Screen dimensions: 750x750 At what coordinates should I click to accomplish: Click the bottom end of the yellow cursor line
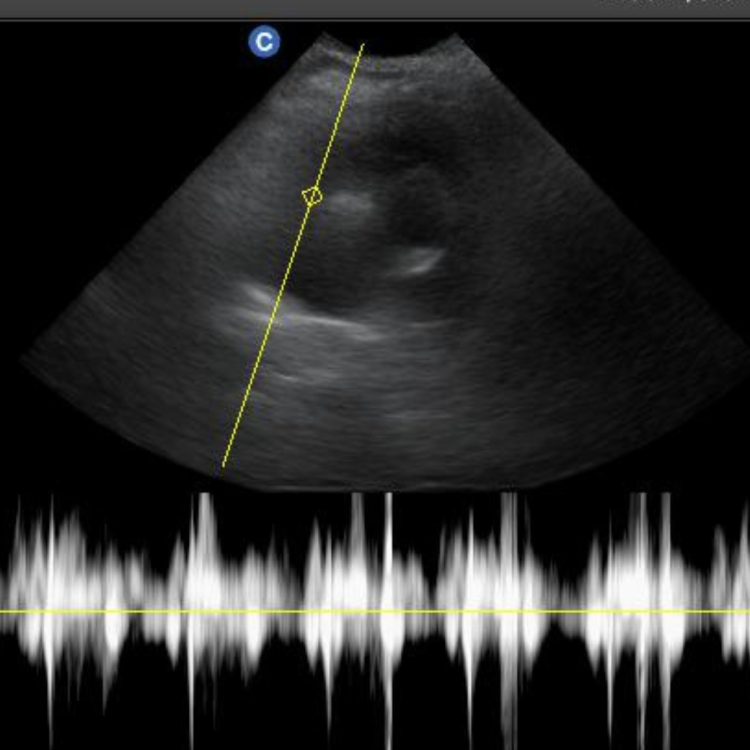[223, 465]
